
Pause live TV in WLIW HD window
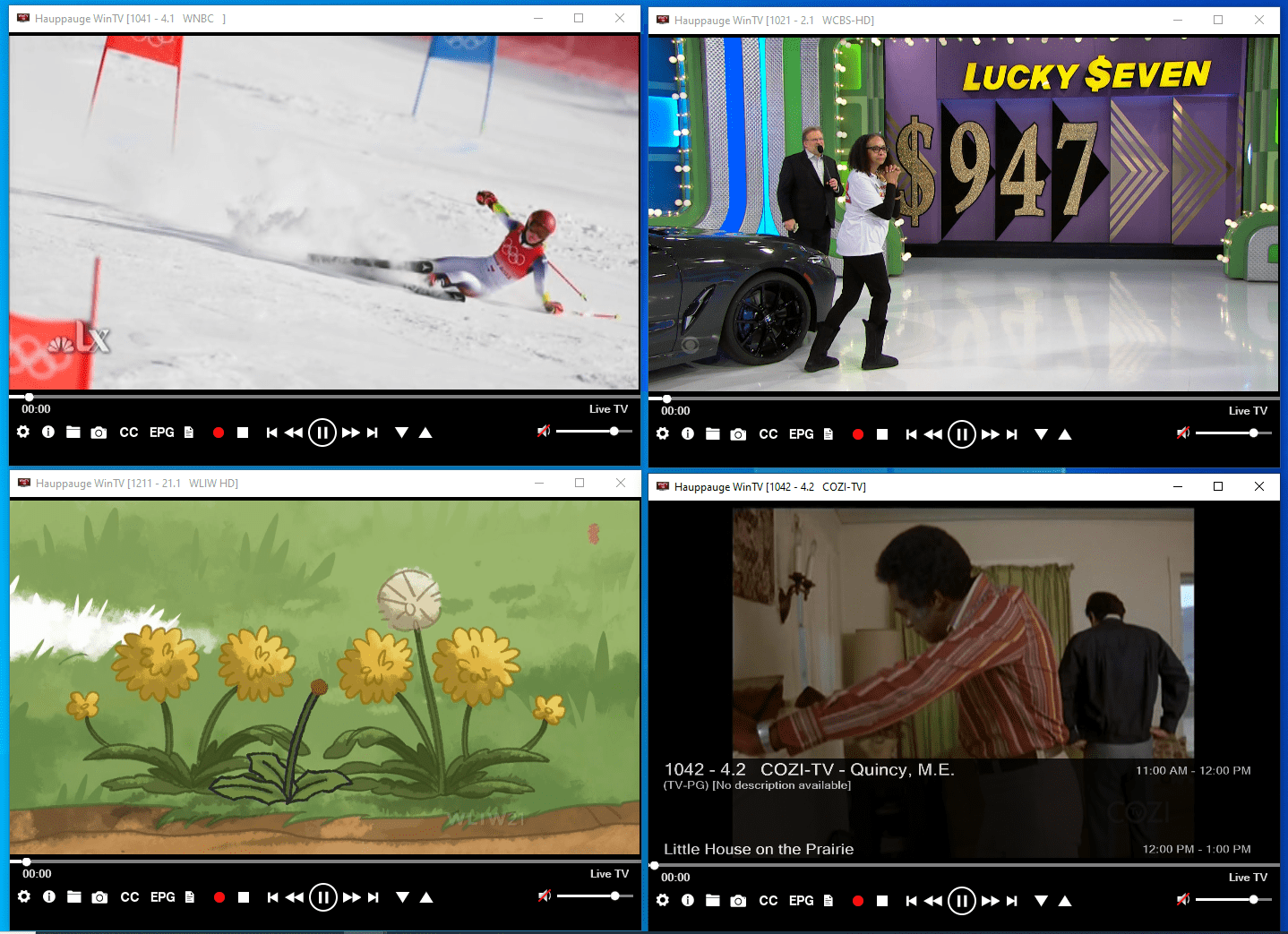(323, 897)
